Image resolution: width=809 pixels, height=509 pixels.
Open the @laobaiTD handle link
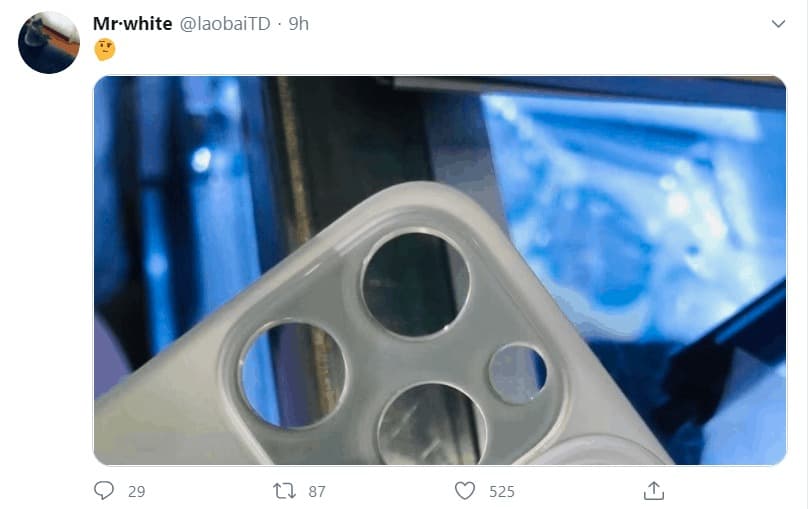point(225,24)
